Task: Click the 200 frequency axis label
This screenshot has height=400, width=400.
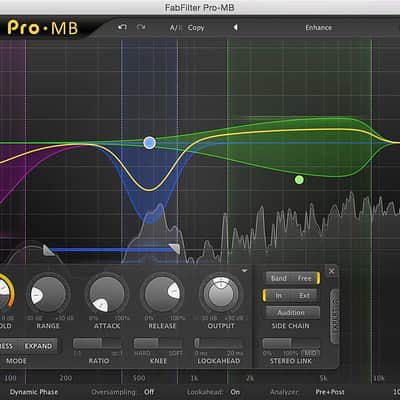Action: (x=66, y=378)
